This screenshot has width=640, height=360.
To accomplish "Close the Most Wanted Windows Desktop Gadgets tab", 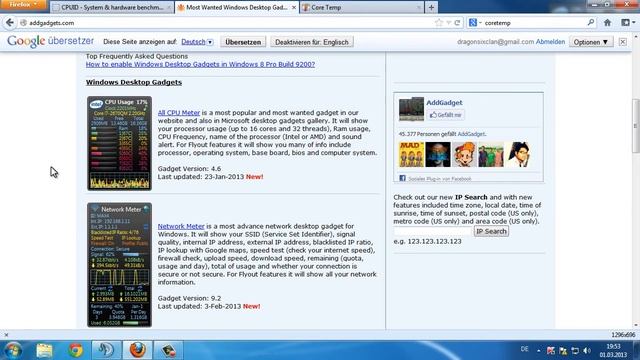I will [293, 7].
